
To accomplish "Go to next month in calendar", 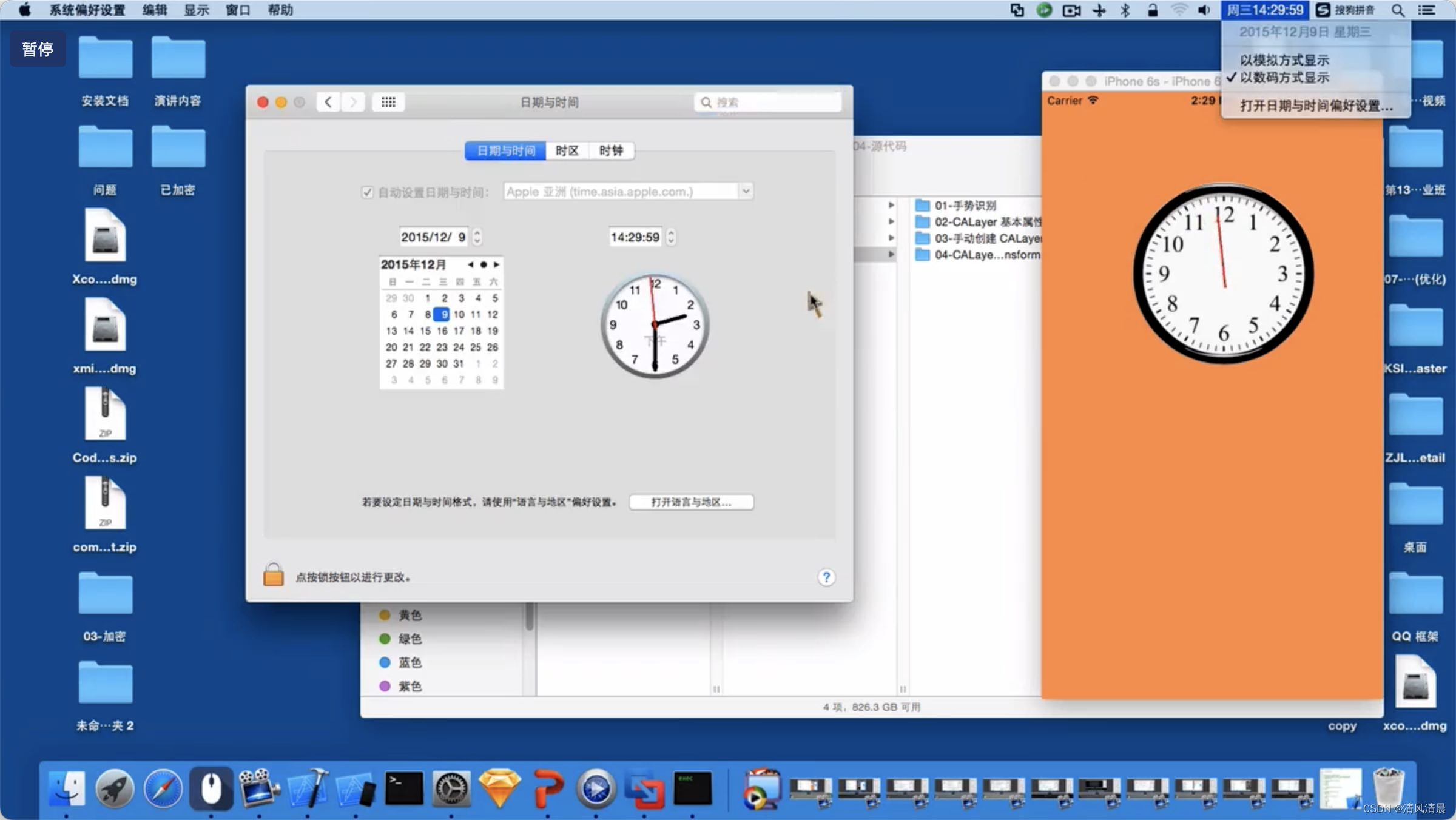I will [496, 264].
